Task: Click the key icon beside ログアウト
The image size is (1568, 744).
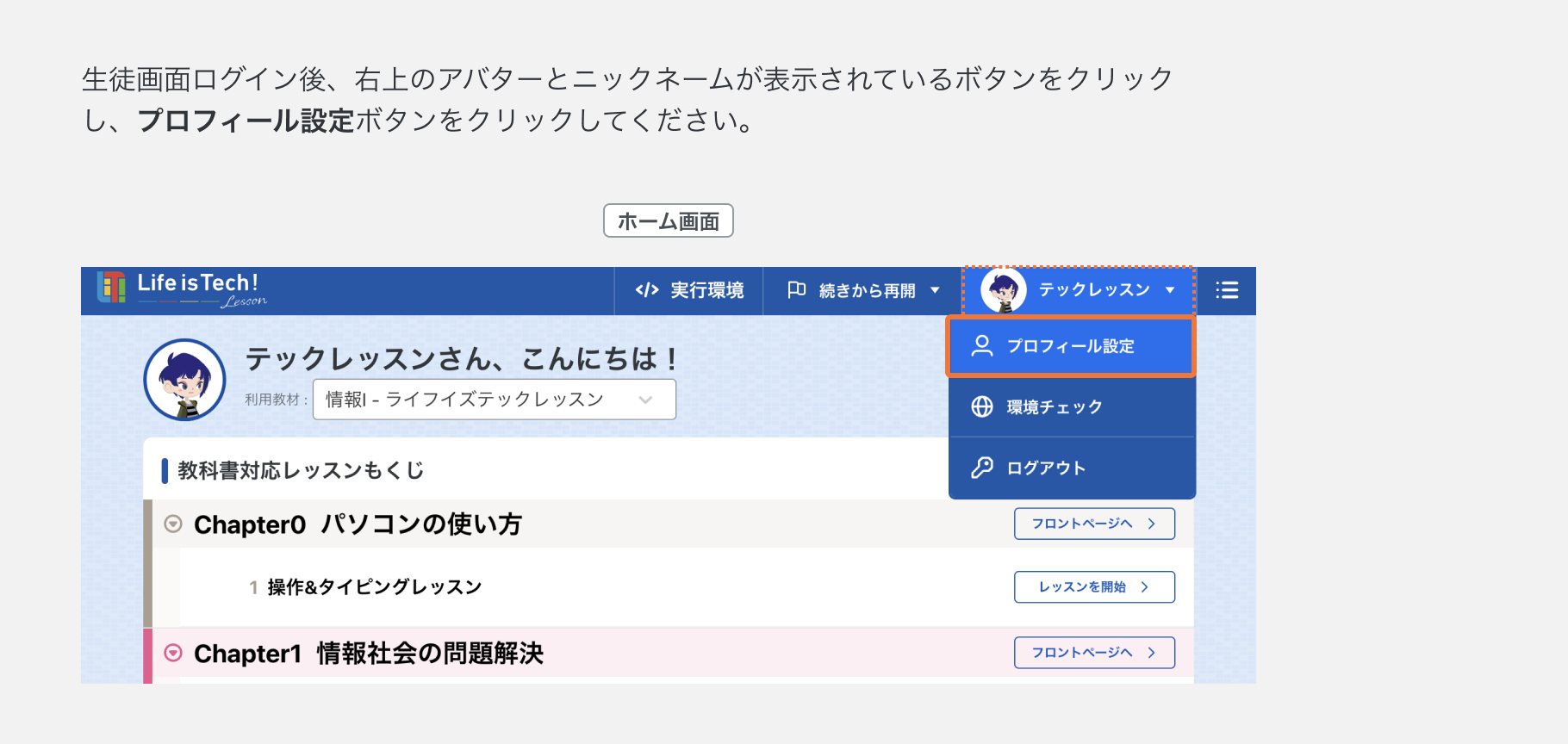Action: (982, 468)
